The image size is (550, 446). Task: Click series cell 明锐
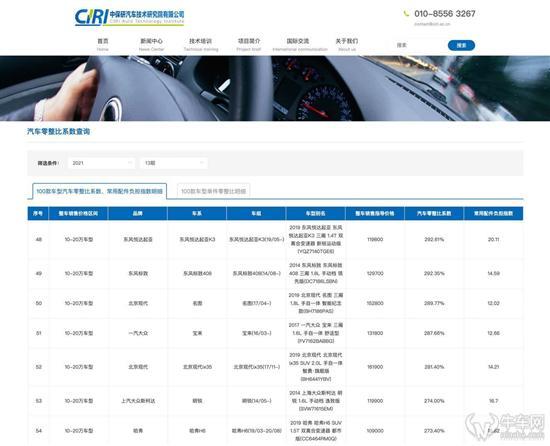(x=197, y=401)
